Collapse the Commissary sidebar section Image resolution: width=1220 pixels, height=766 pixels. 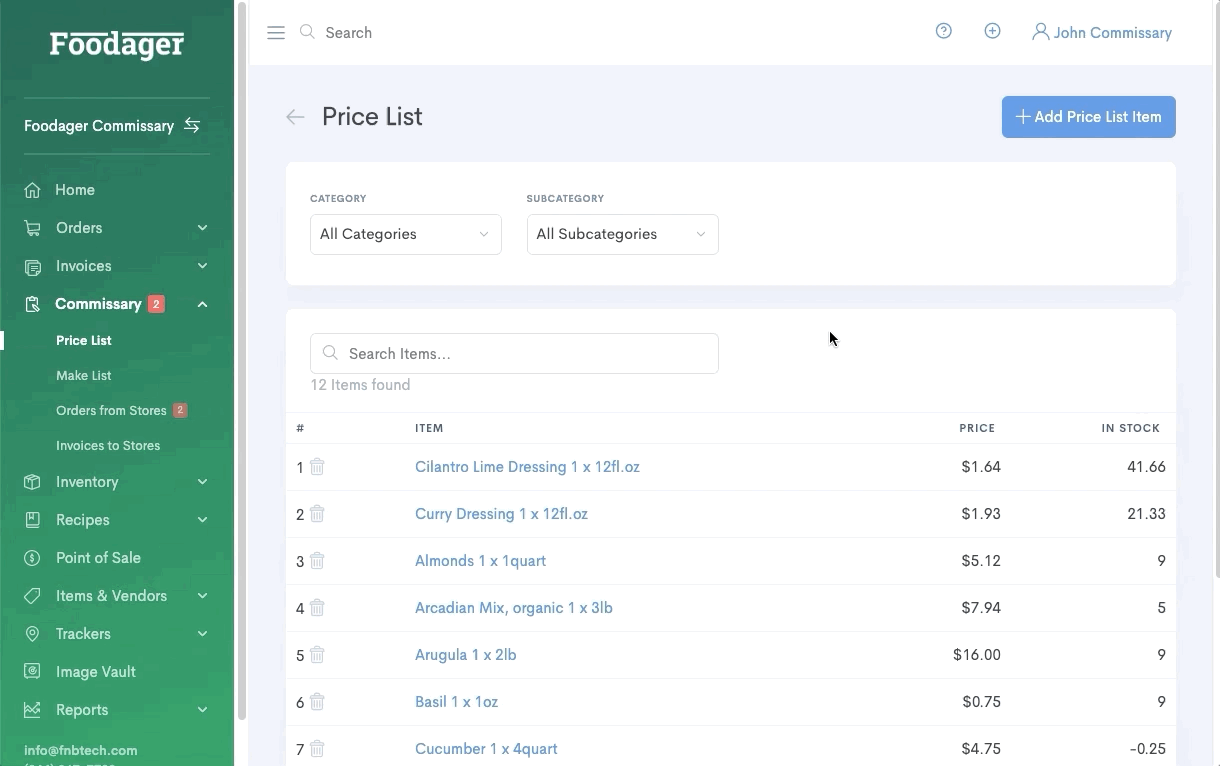coord(202,304)
